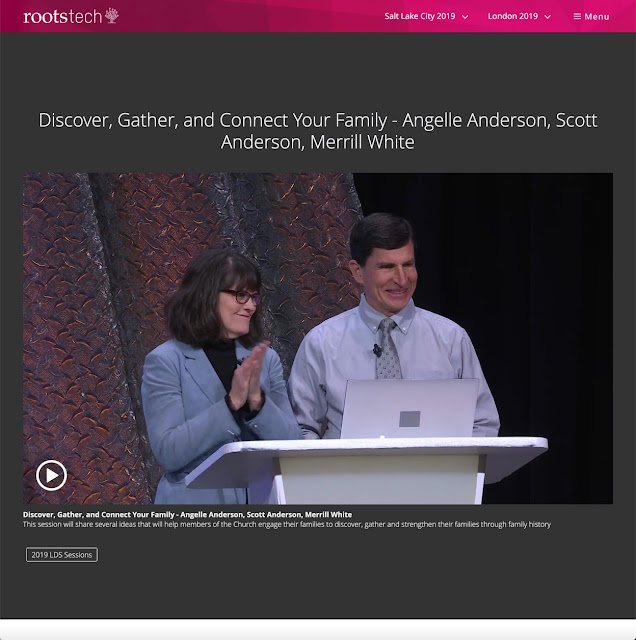Click the bold video caption title
The image size is (636, 640).
pos(187,514)
